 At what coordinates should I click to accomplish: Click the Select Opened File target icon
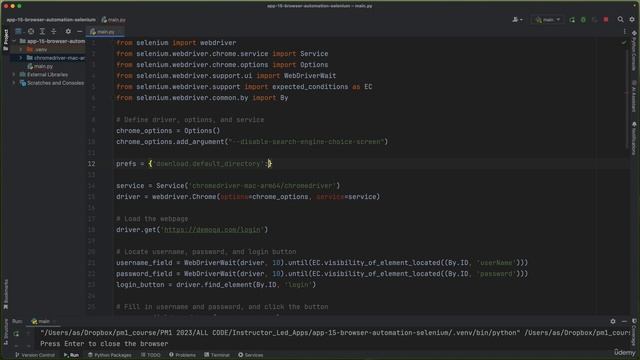coord(31,31)
